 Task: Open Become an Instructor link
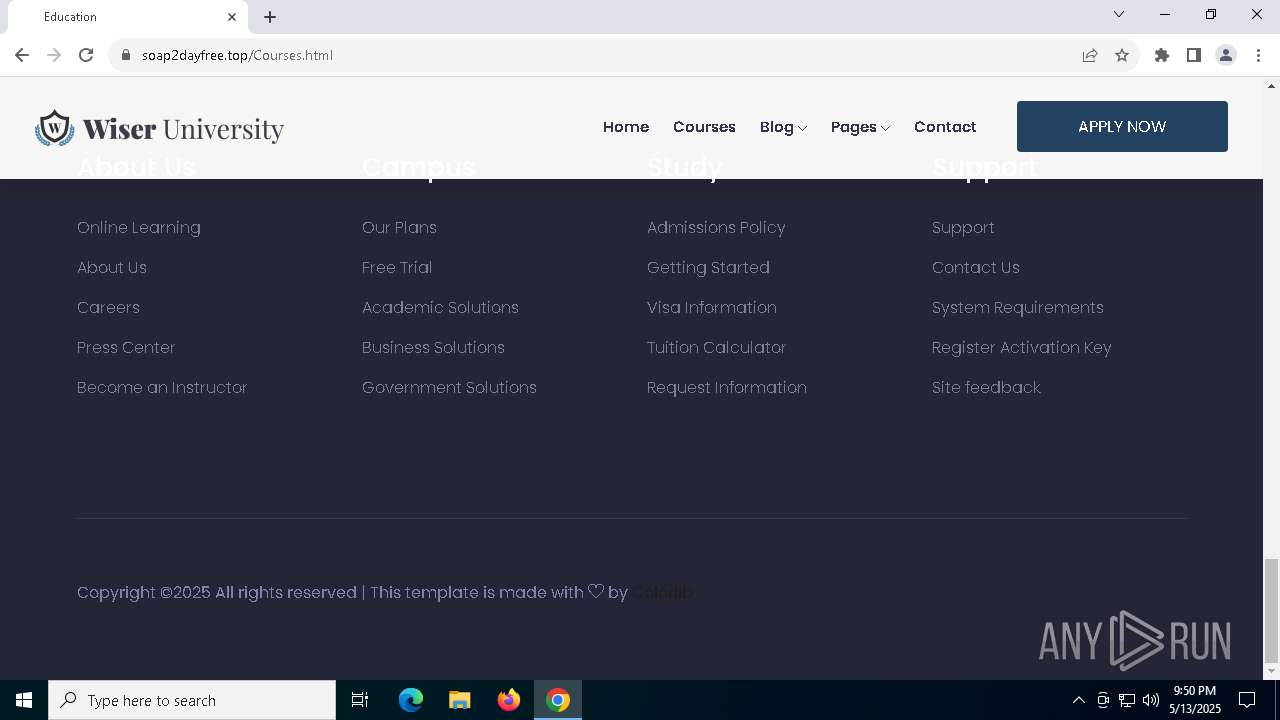pyautogui.click(x=162, y=388)
